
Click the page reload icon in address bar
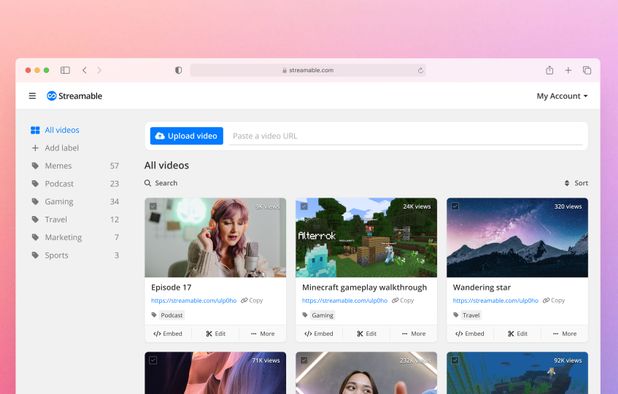tap(421, 70)
